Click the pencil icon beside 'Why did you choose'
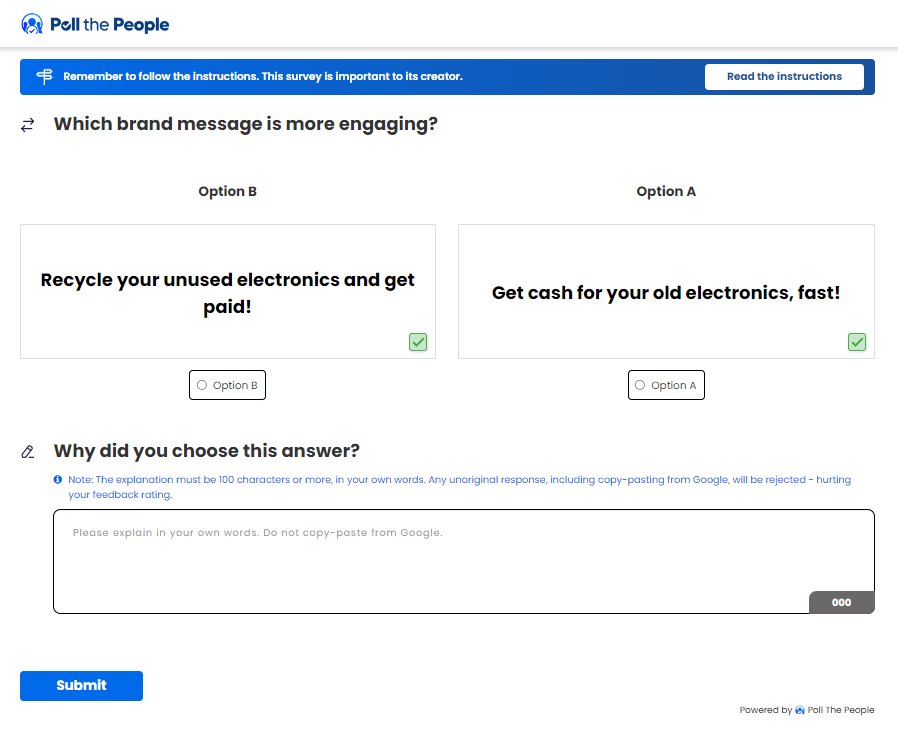Image resolution: width=898 pixels, height=729 pixels. (28, 451)
